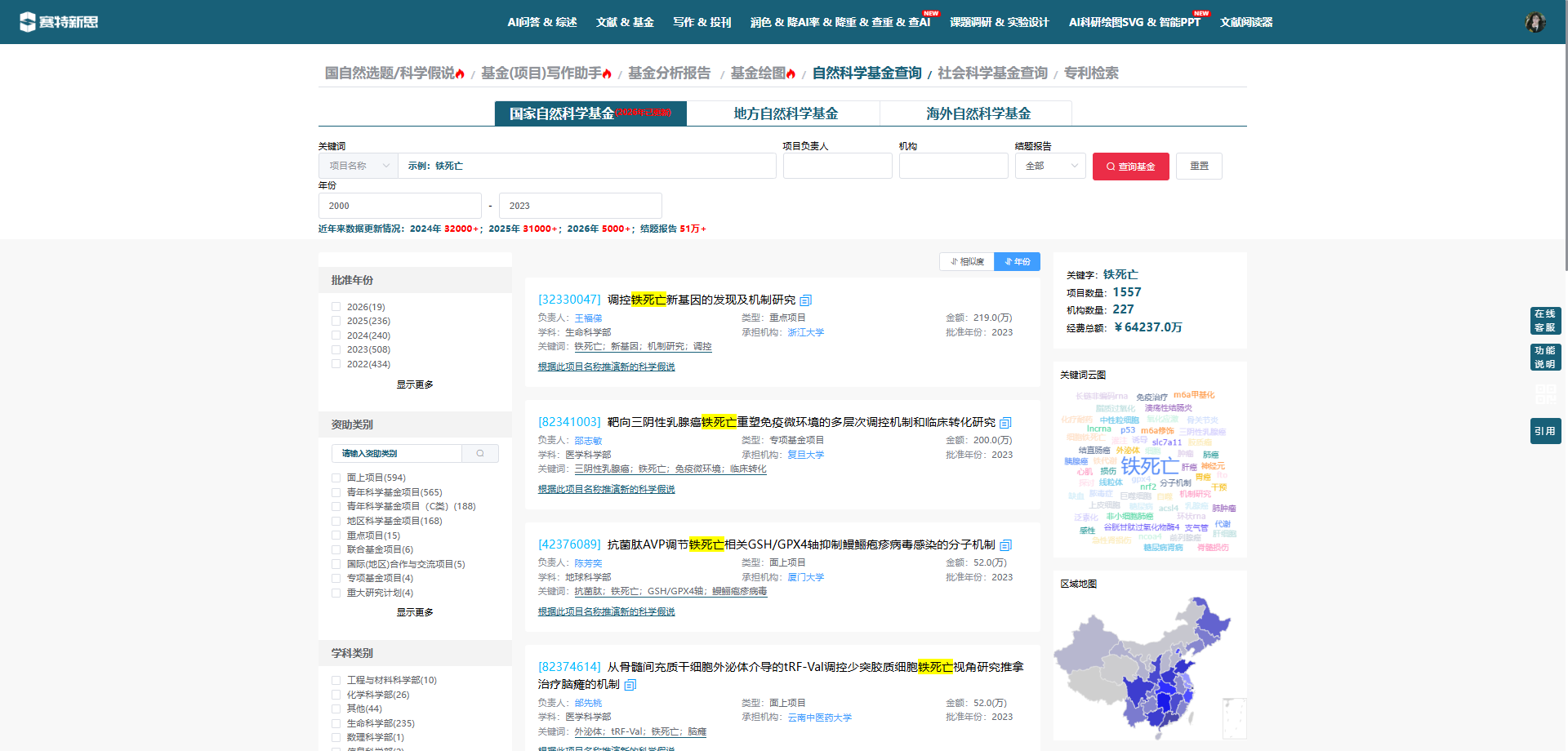Open AI问答 & 综述 nav menu
The image size is (1568, 751).
click(542, 22)
